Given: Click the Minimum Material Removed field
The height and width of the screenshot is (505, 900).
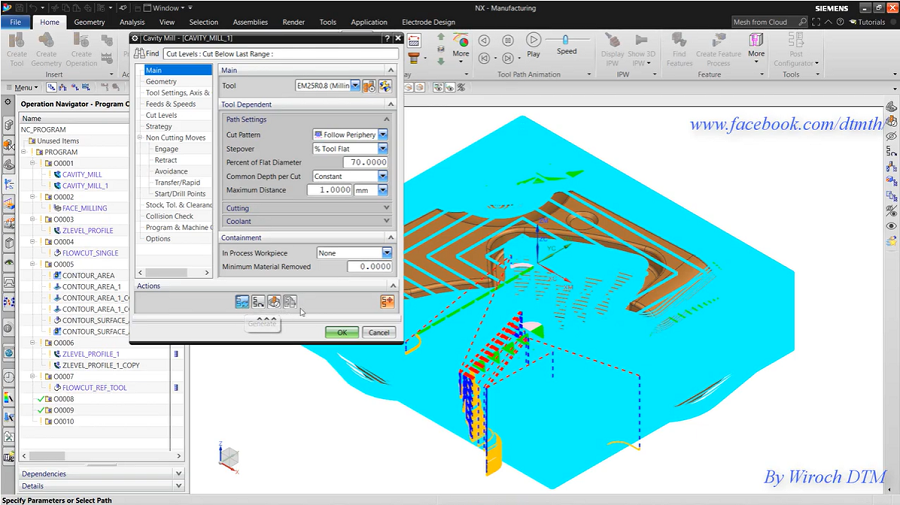Looking at the screenshot, I should coord(369,266).
